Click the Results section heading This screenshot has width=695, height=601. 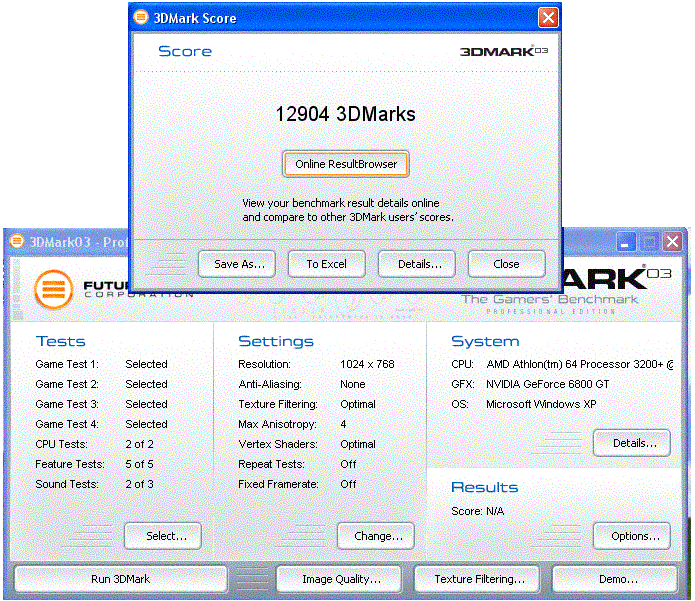point(484,487)
